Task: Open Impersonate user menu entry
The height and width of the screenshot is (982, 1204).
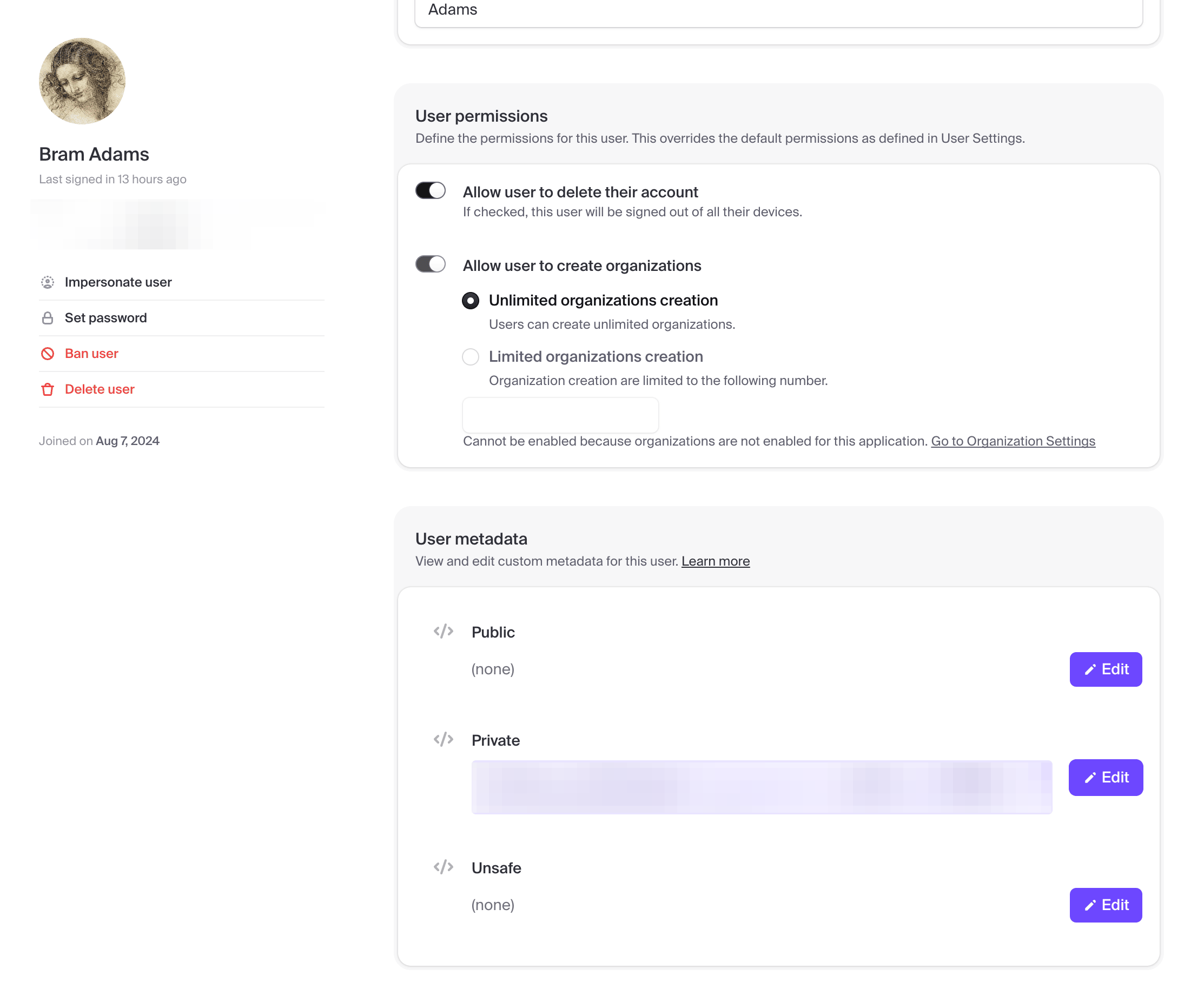Action: tap(118, 282)
